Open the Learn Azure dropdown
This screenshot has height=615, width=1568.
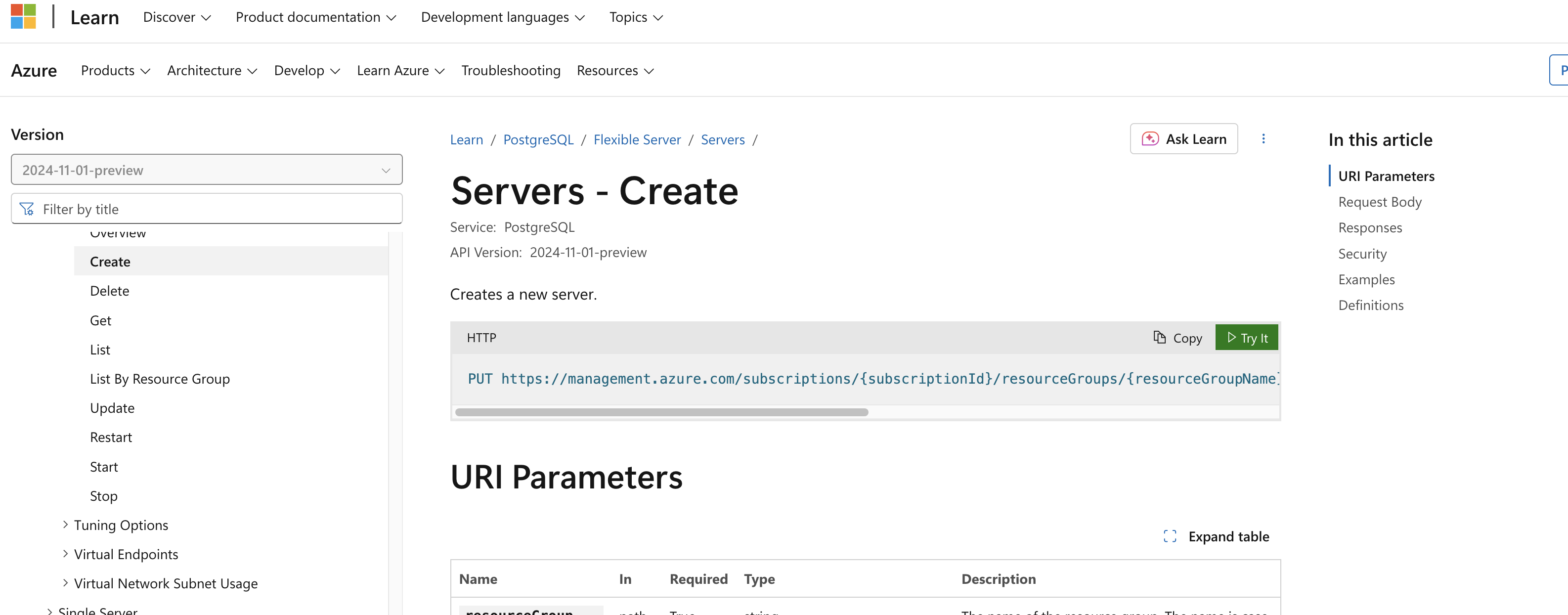[x=400, y=71]
